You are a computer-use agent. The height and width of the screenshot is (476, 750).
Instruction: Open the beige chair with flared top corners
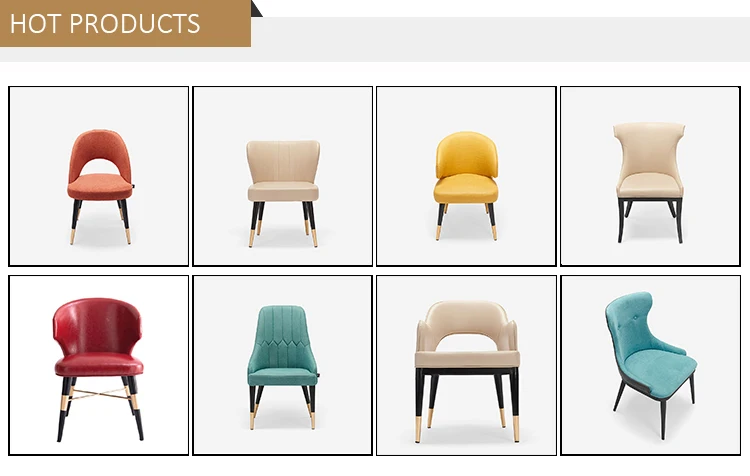point(650,176)
